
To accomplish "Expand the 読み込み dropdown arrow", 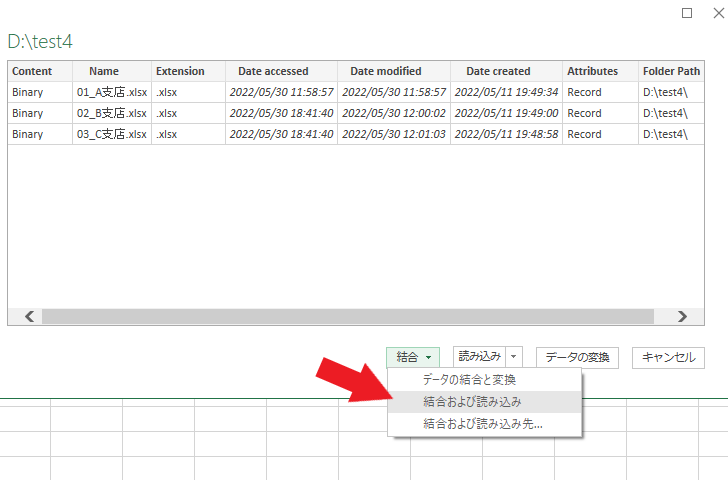I will pos(514,357).
